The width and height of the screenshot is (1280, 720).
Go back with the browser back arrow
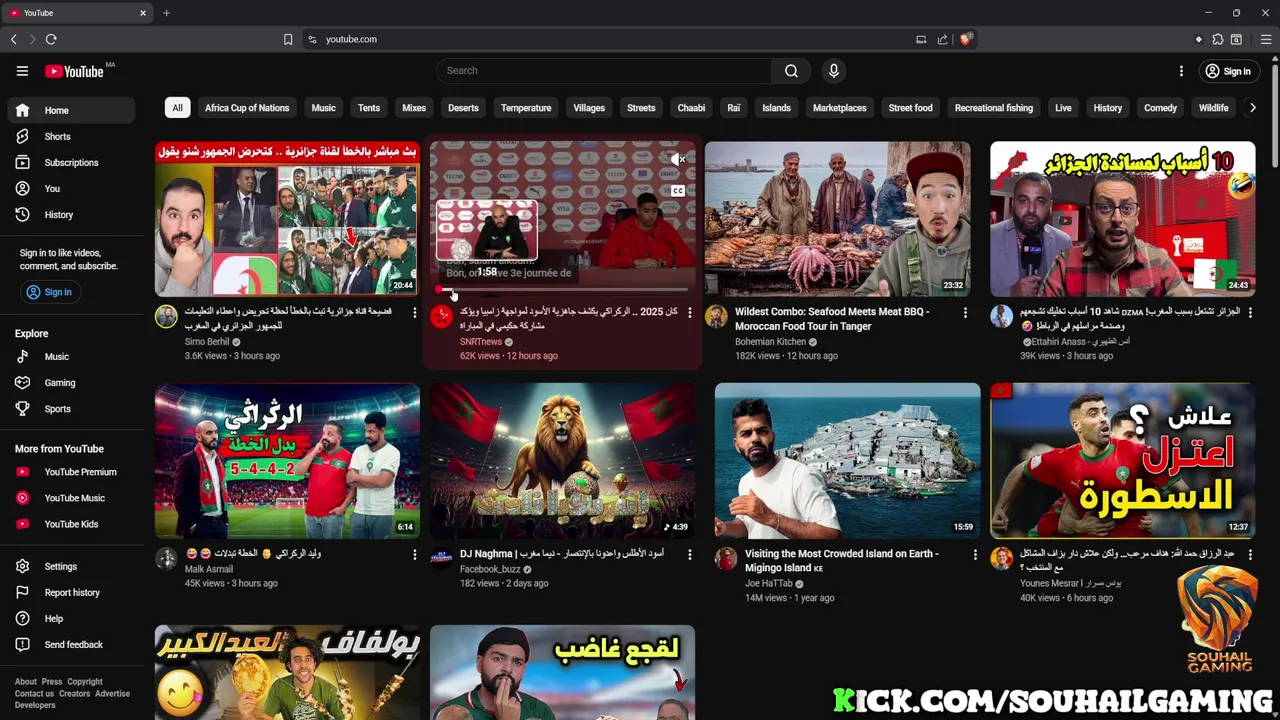(x=14, y=39)
